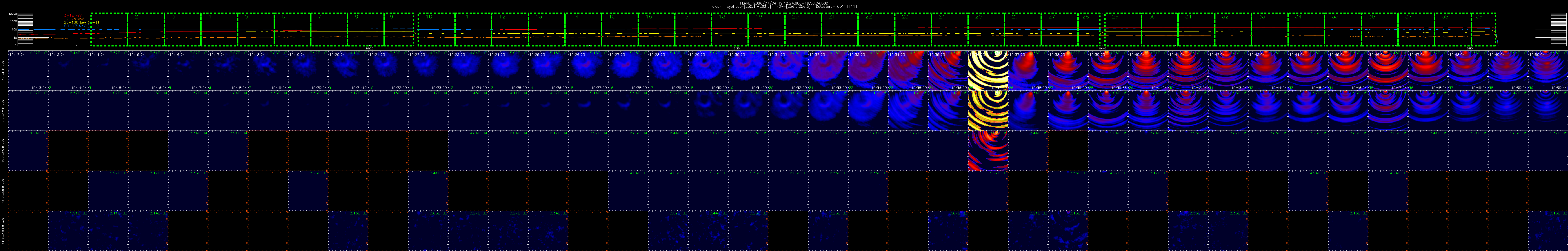Click the "Detectors= 001111111" header text
Image resolution: width=1568 pixels, height=251 pixels.
pos(836,6)
